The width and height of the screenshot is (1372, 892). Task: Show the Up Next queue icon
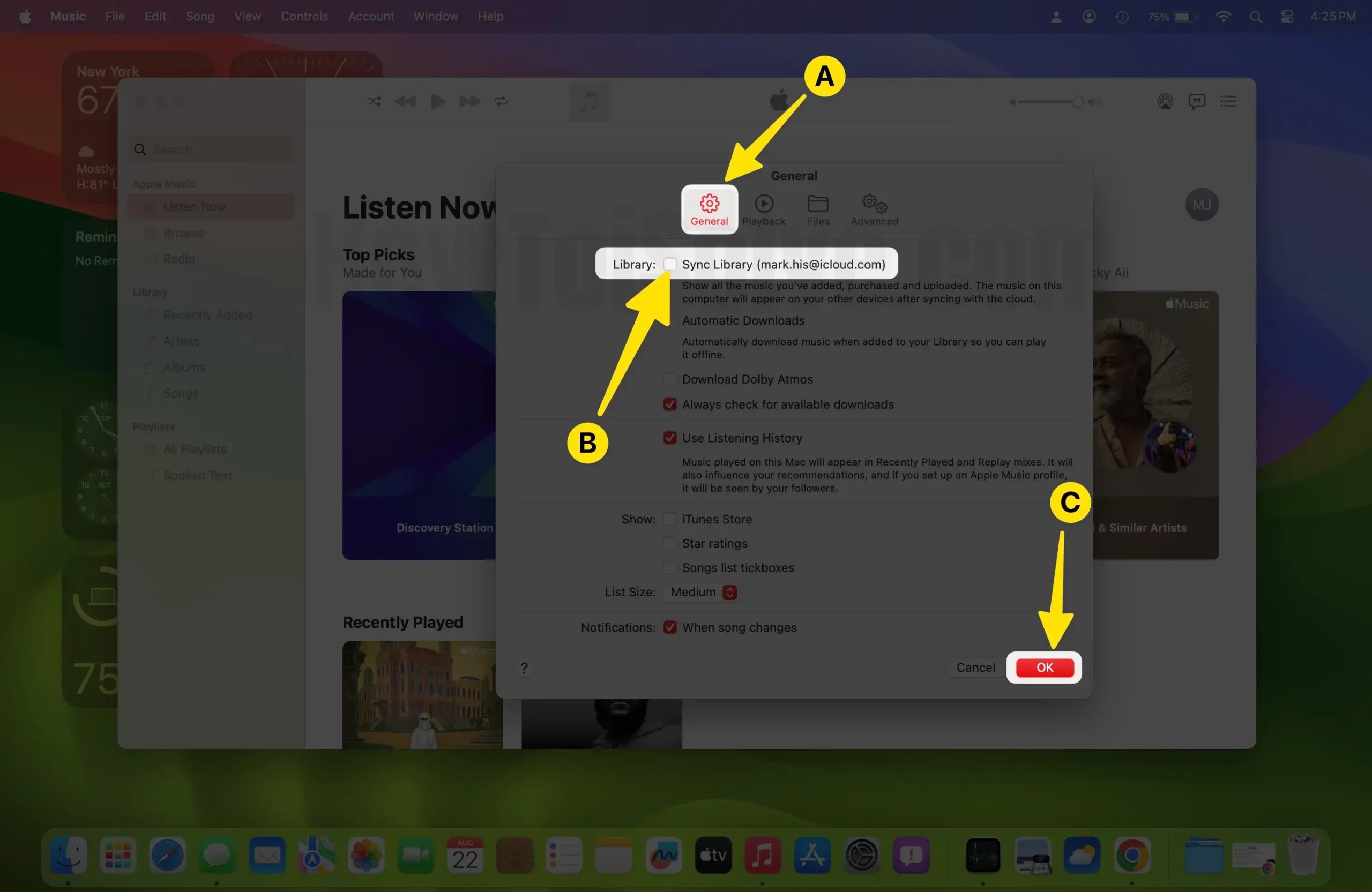point(1228,101)
